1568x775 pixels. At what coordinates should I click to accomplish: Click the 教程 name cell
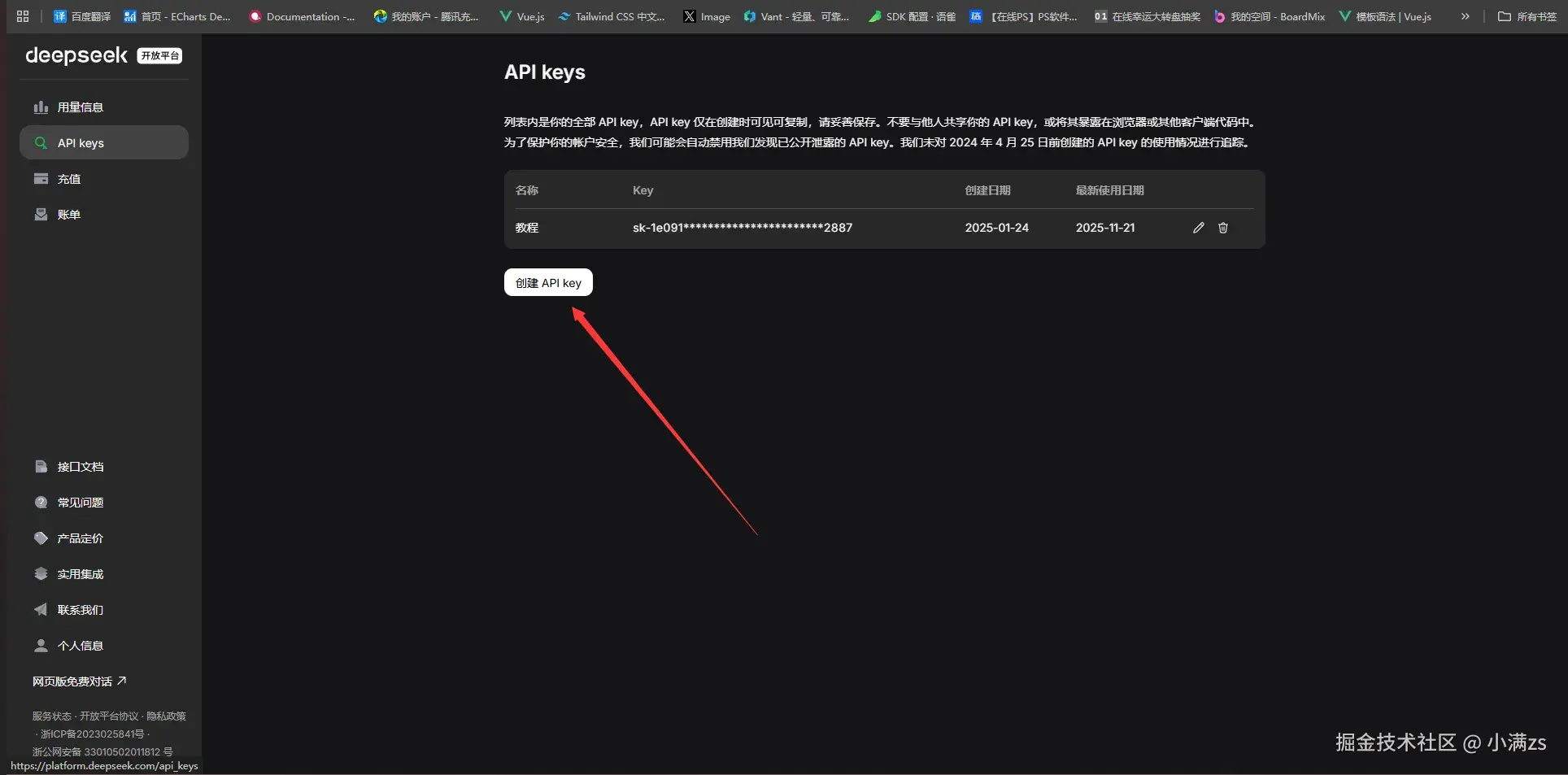click(x=527, y=228)
